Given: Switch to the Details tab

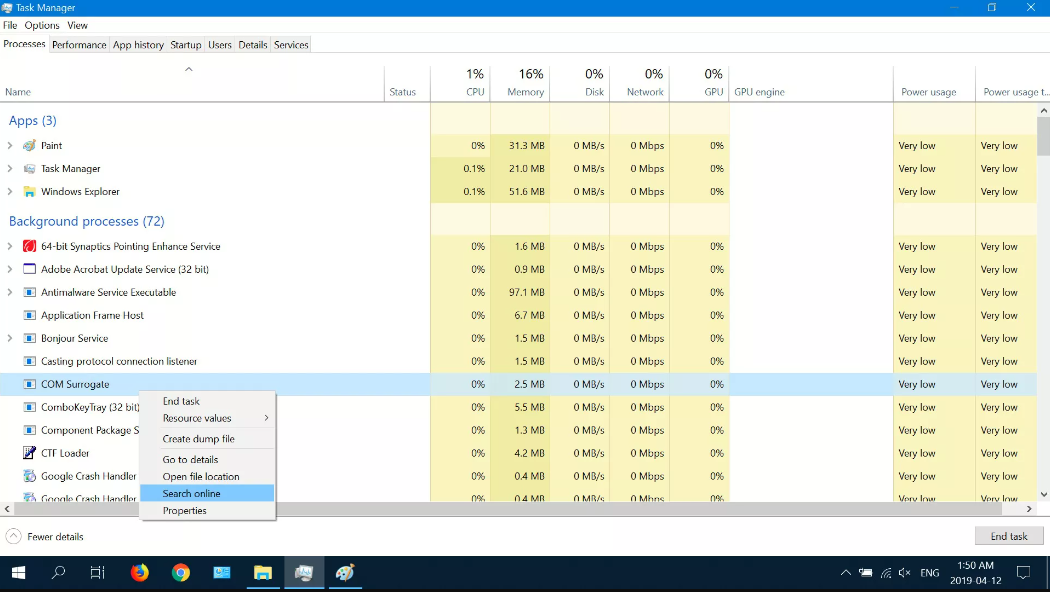Looking at the screenshot, I should [x=252, y=45].
